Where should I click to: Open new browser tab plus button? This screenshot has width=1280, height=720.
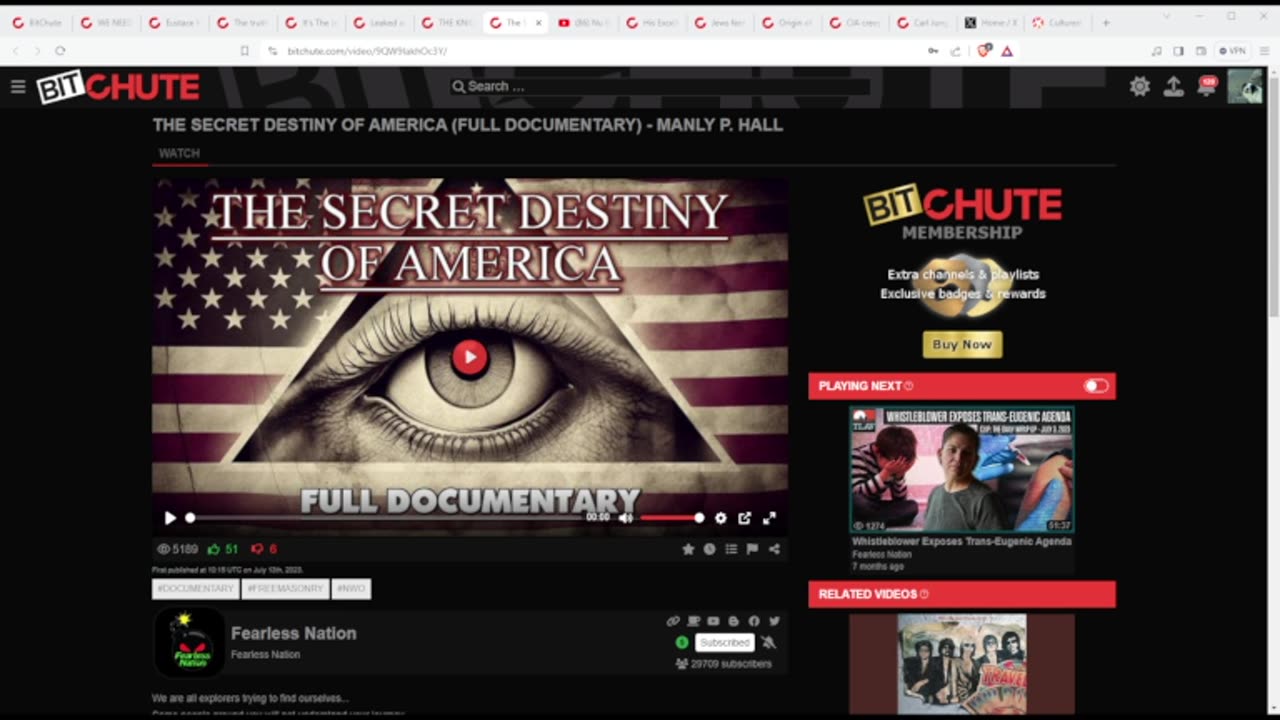[x=1106, y=22]
